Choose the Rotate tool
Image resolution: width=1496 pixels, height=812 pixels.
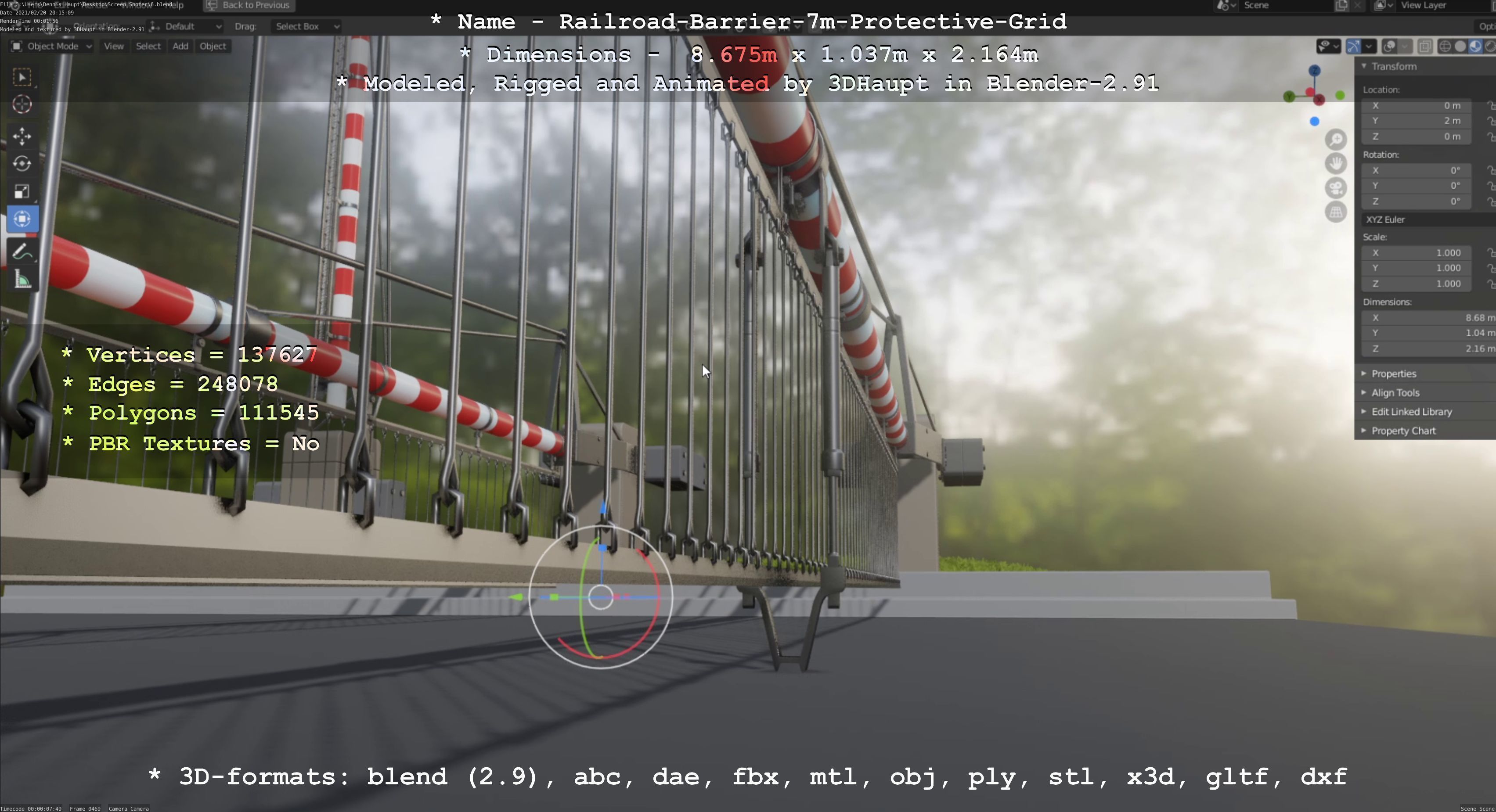[22, 164]
